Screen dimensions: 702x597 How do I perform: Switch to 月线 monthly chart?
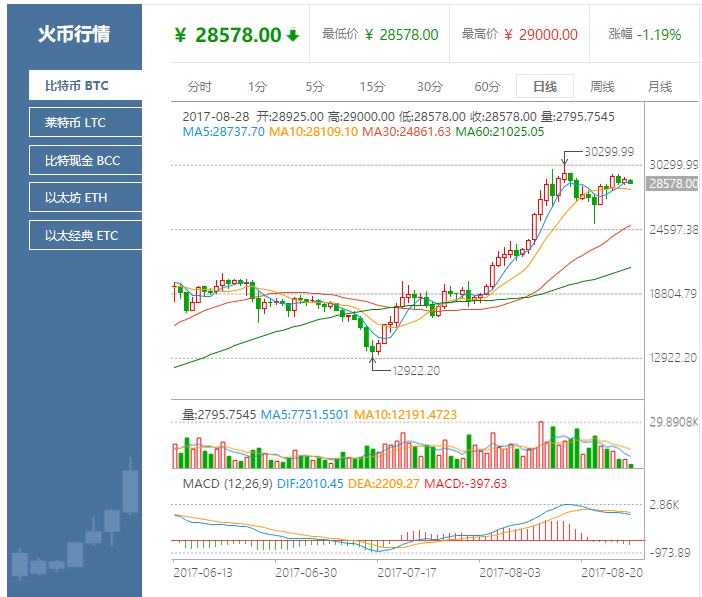[x=660, y=86]
